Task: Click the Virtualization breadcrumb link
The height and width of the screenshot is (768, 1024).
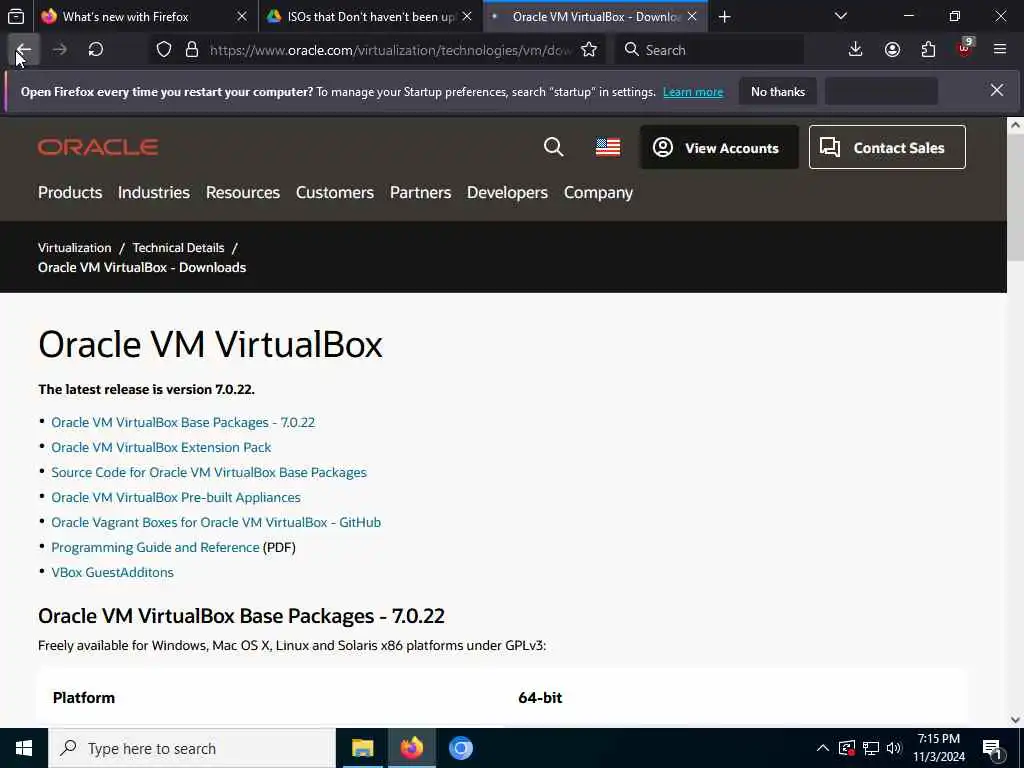Action: coord(74,248)
